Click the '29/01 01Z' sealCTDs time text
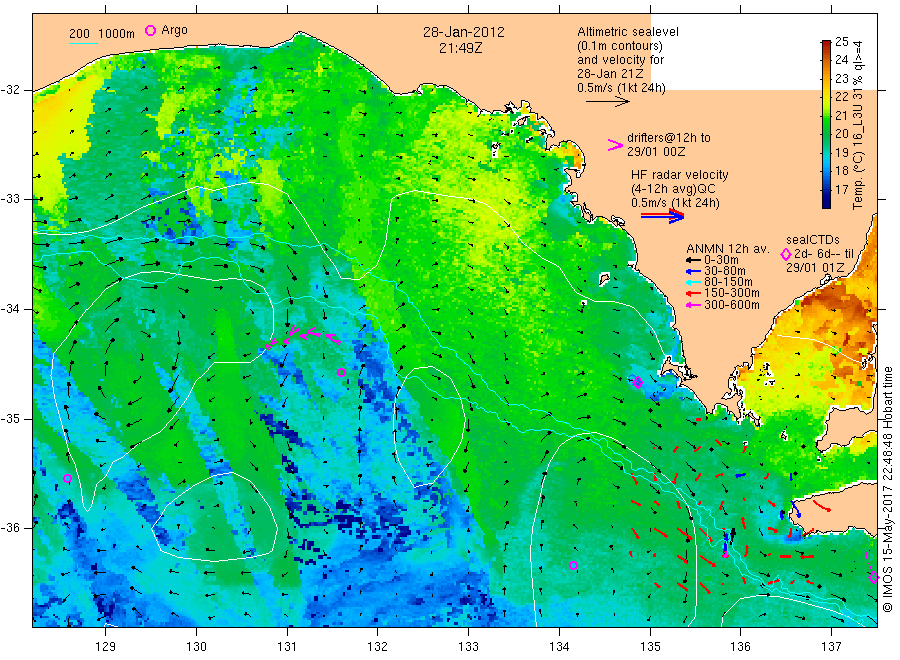Screen dimensions: 900x660 pos(815,267)
